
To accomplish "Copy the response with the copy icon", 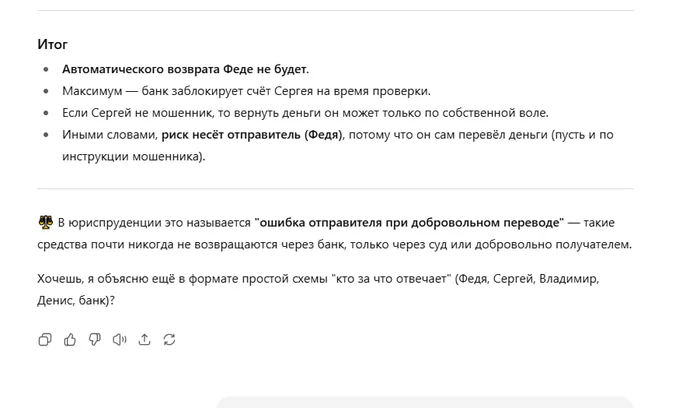I will tap(45, 340).
